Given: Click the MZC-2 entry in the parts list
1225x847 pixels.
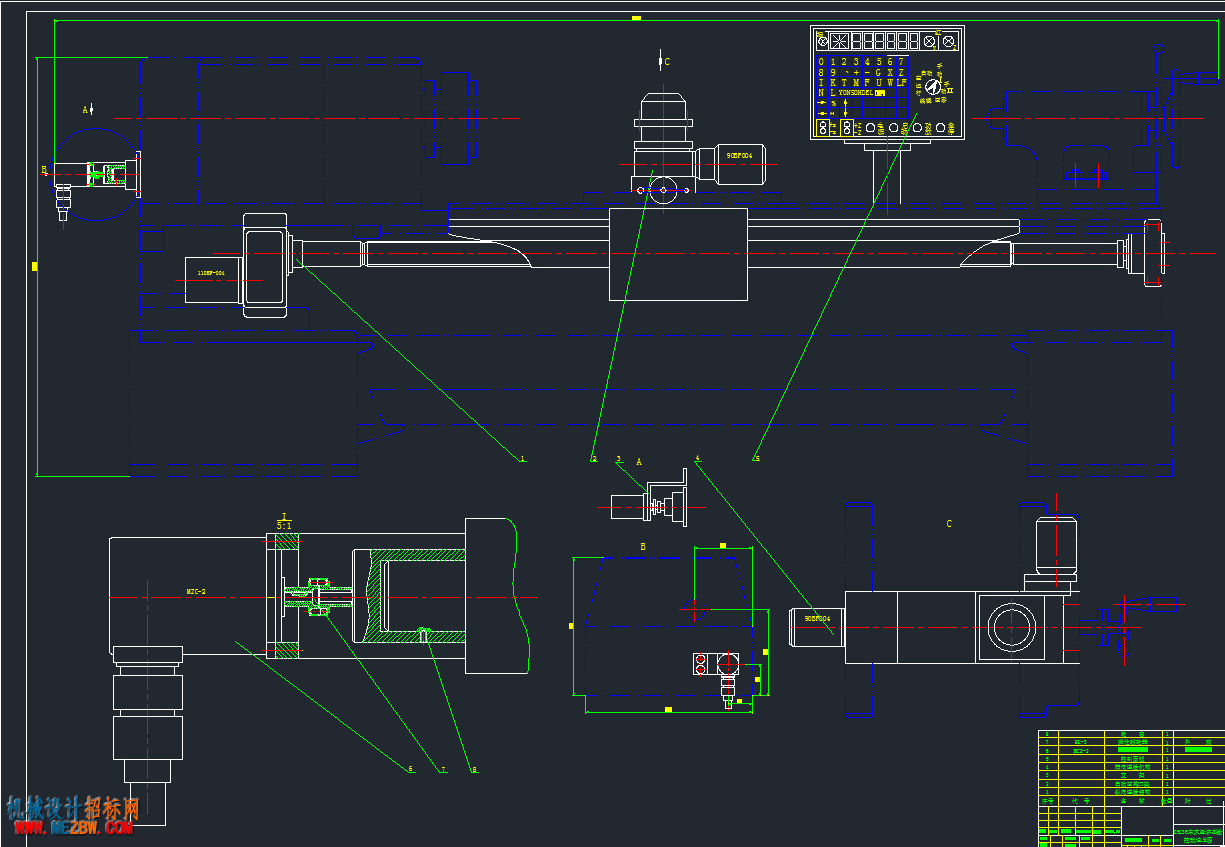Looking at the screenshot, I should coord(1079,750).
